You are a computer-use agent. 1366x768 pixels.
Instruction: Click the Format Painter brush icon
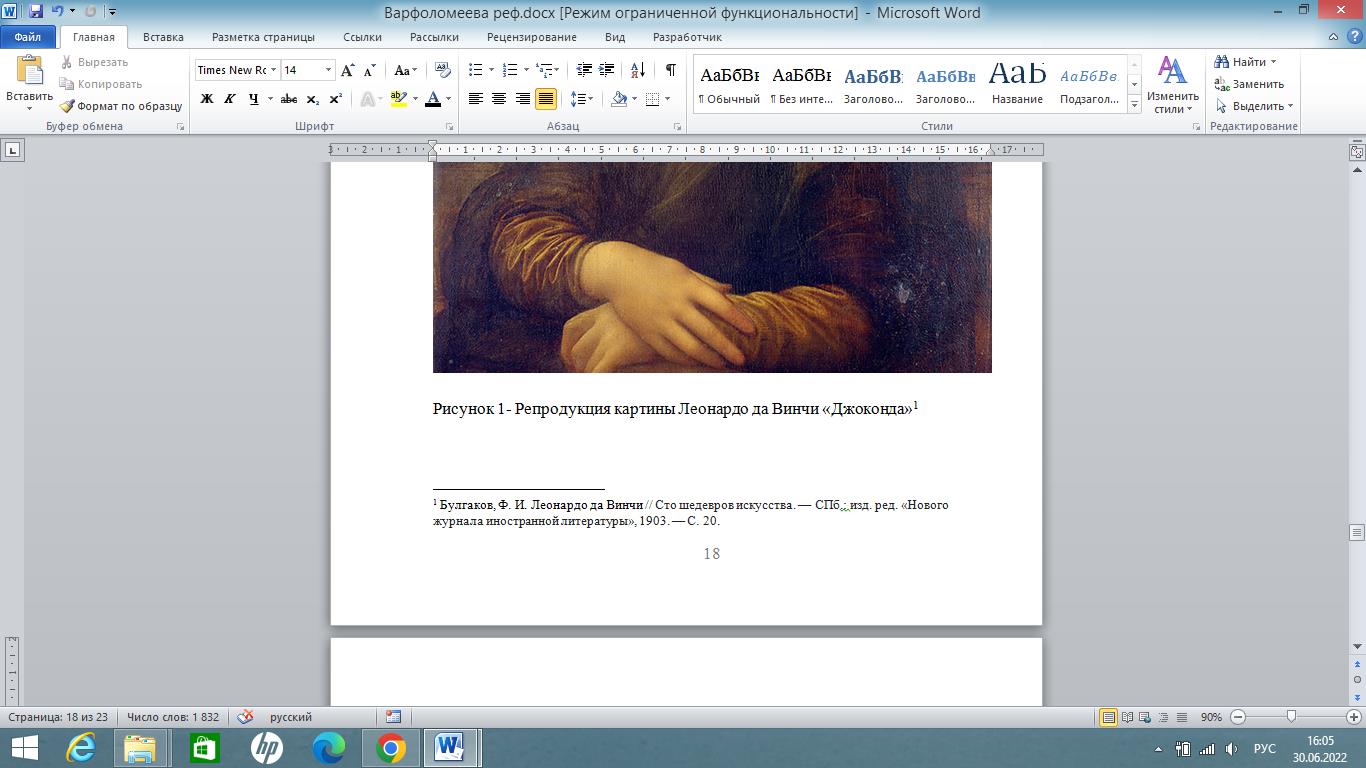pos(67,106)
